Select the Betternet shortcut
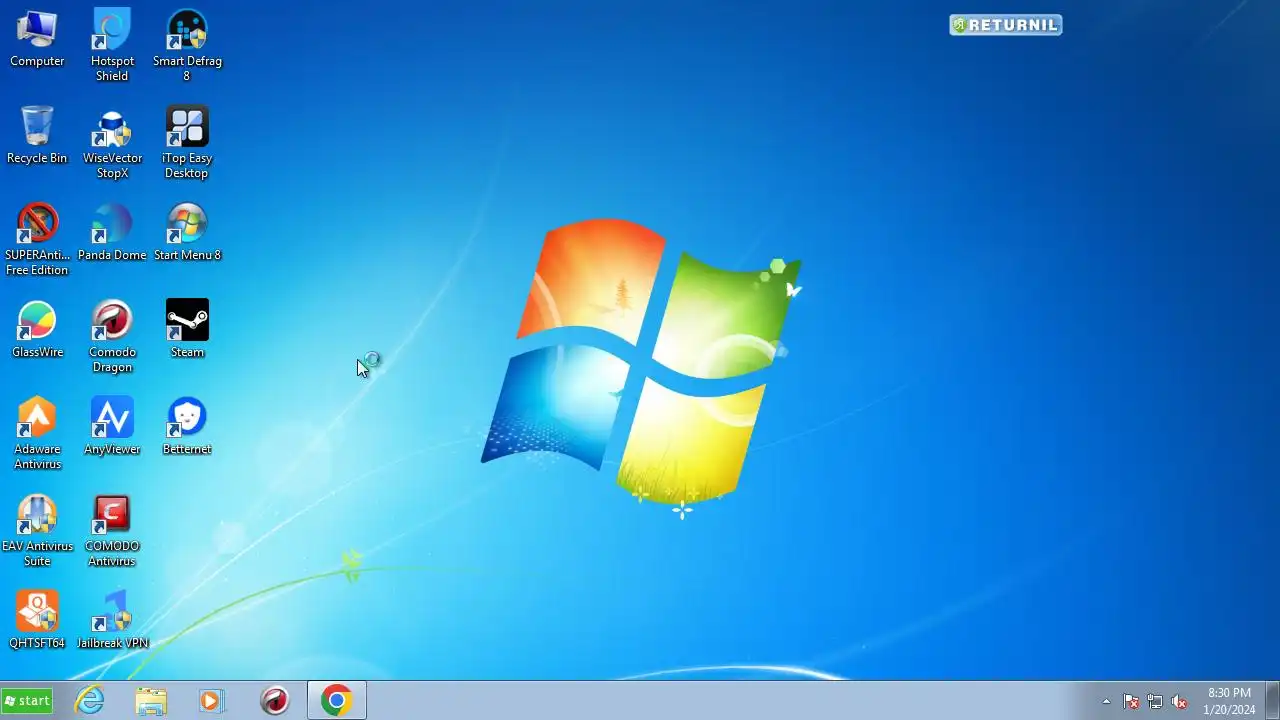Screen dimensions: 1280x720 pyautogui.click(x=187, y=427)
